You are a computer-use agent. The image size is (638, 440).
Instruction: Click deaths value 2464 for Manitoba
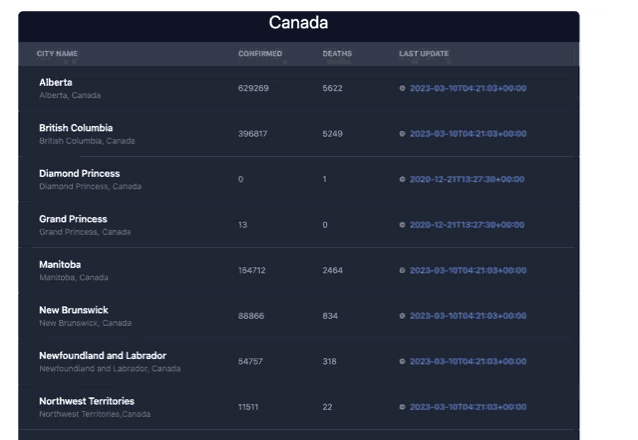332,271
